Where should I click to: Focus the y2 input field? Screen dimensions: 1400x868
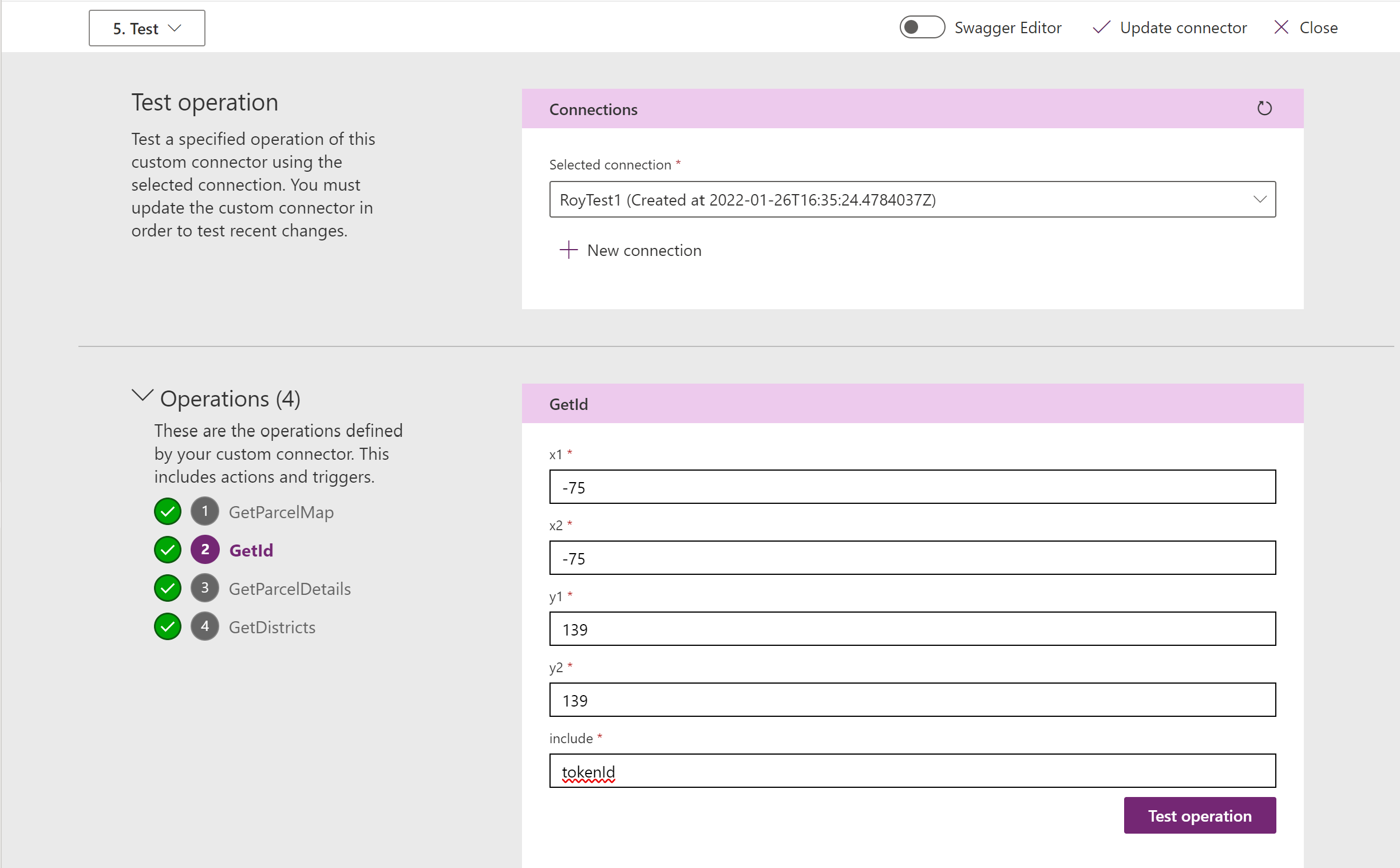pyautogui.click(x=912, y=700)
